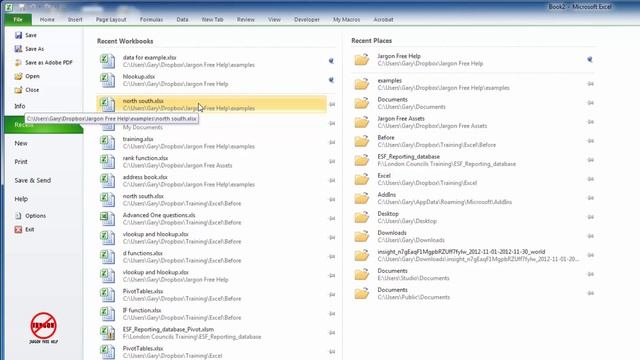Viewport: 640px width, 360px height.
Task: Open PivotTables.xlsx in Excel\Before folder
Action: [211, 295]
